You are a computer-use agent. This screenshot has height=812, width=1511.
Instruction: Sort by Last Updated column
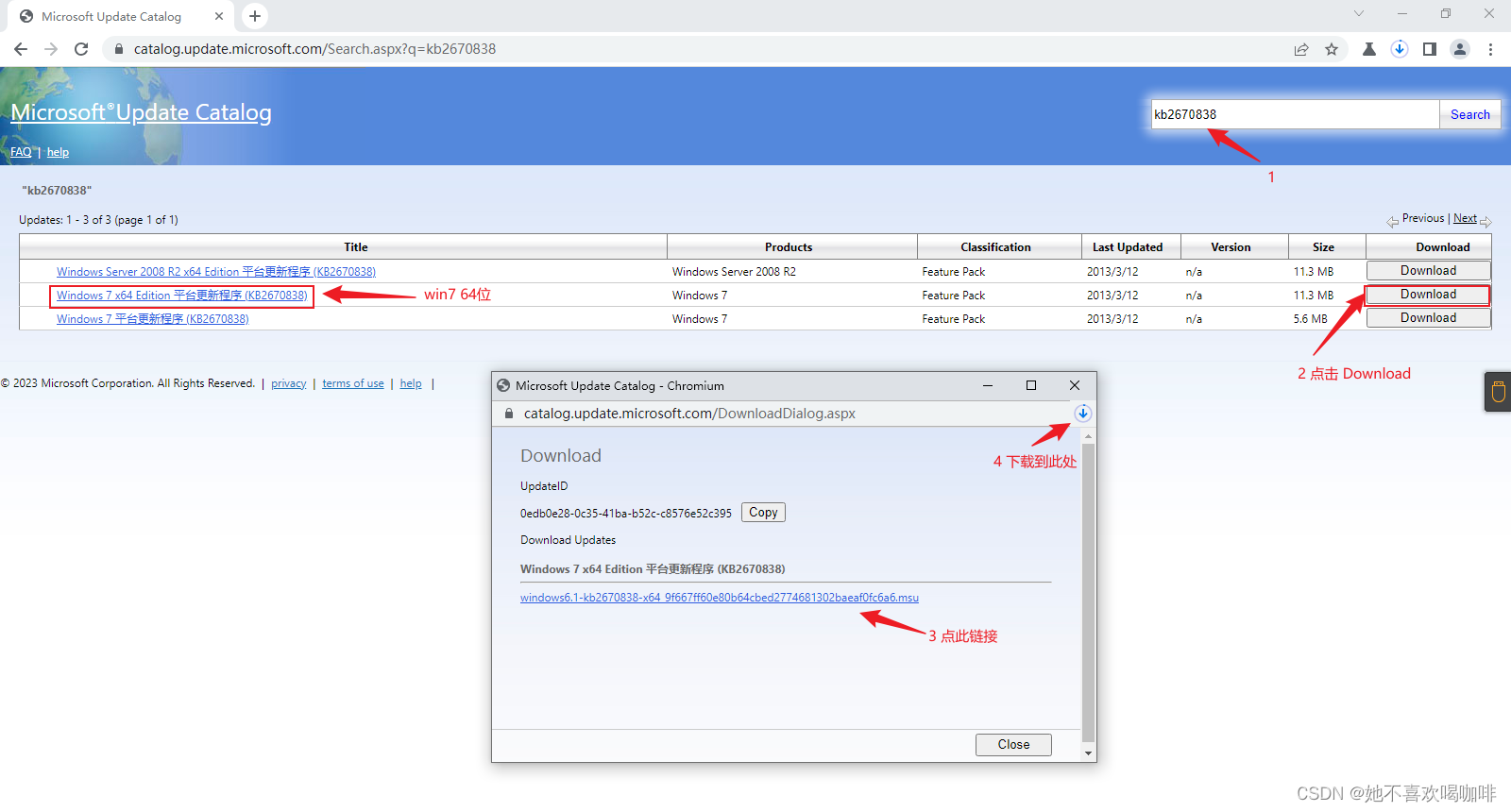point(1128,247)
